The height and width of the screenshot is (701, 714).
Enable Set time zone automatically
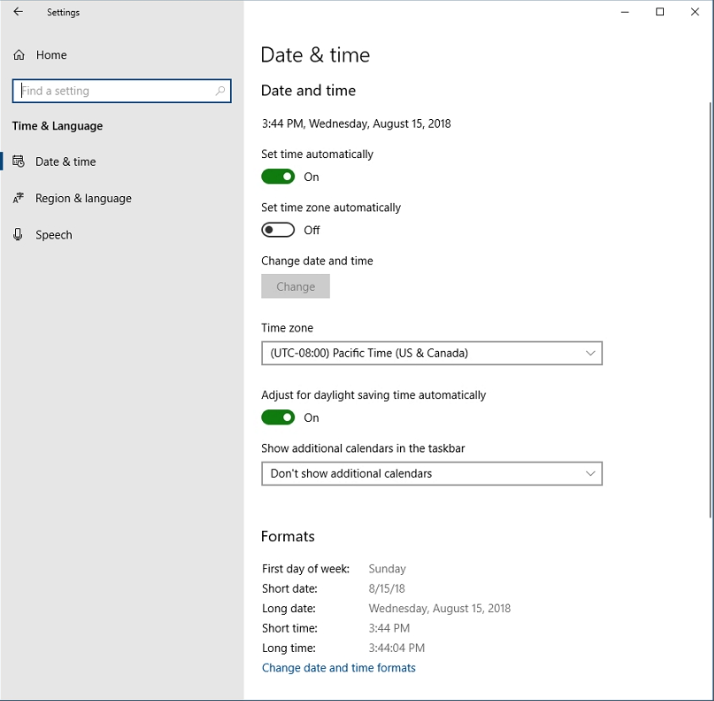point(278,230)
